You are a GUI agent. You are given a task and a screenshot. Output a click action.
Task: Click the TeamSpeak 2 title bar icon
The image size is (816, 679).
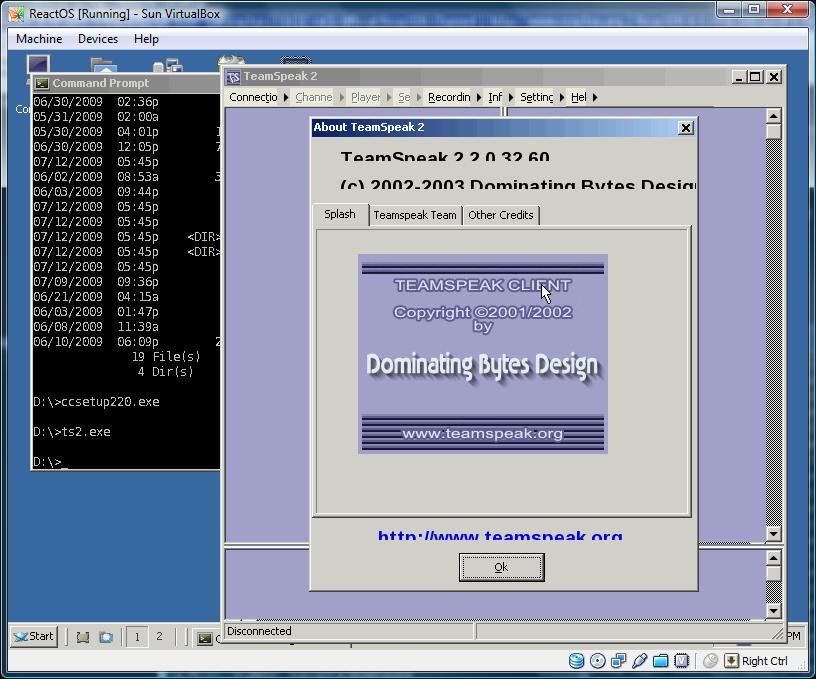pyautogui.click(x=233, y=77)
